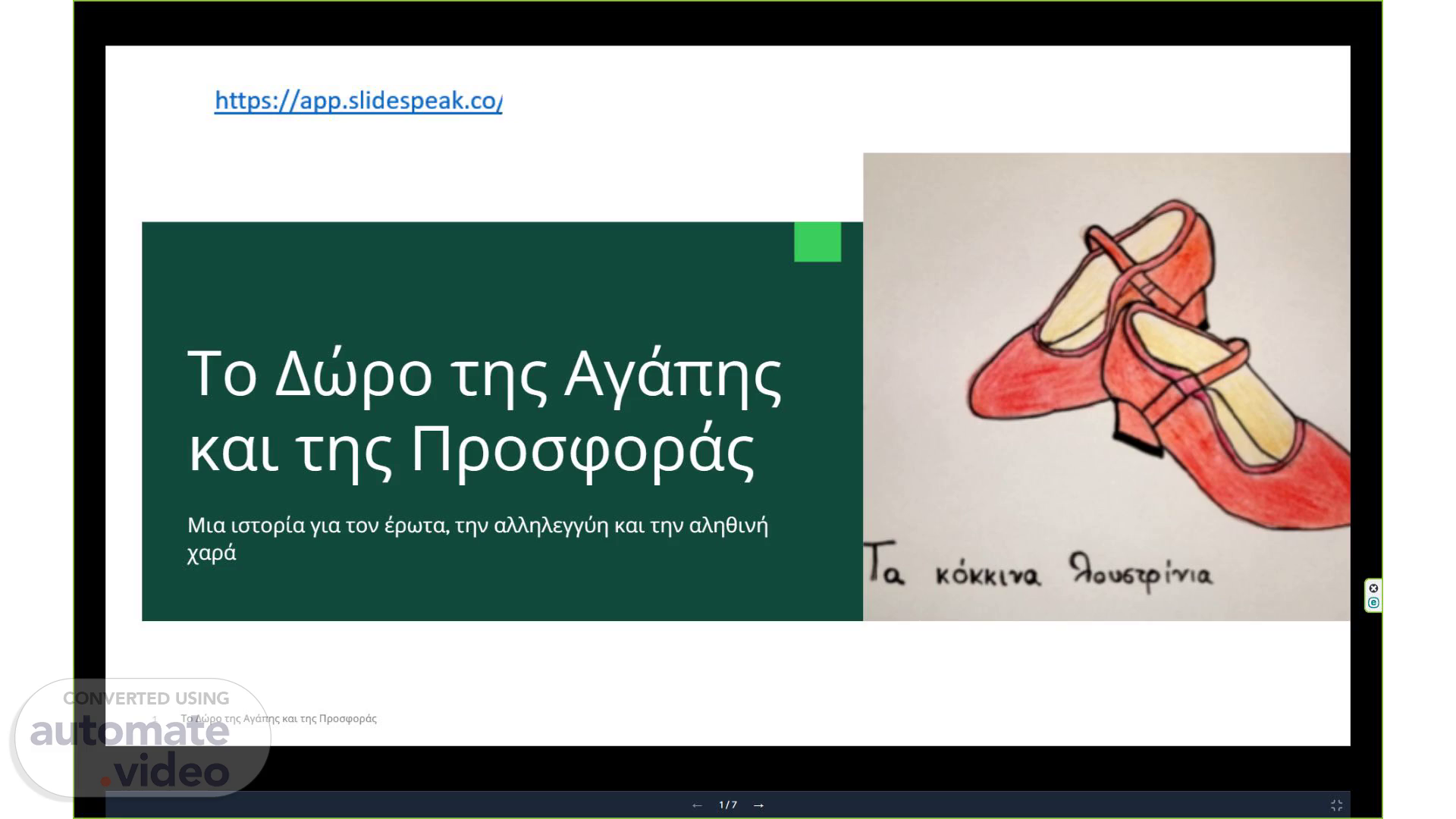Click 'CONVERTED USING' watermark text

pyautogui.click(x=146, y=698)
